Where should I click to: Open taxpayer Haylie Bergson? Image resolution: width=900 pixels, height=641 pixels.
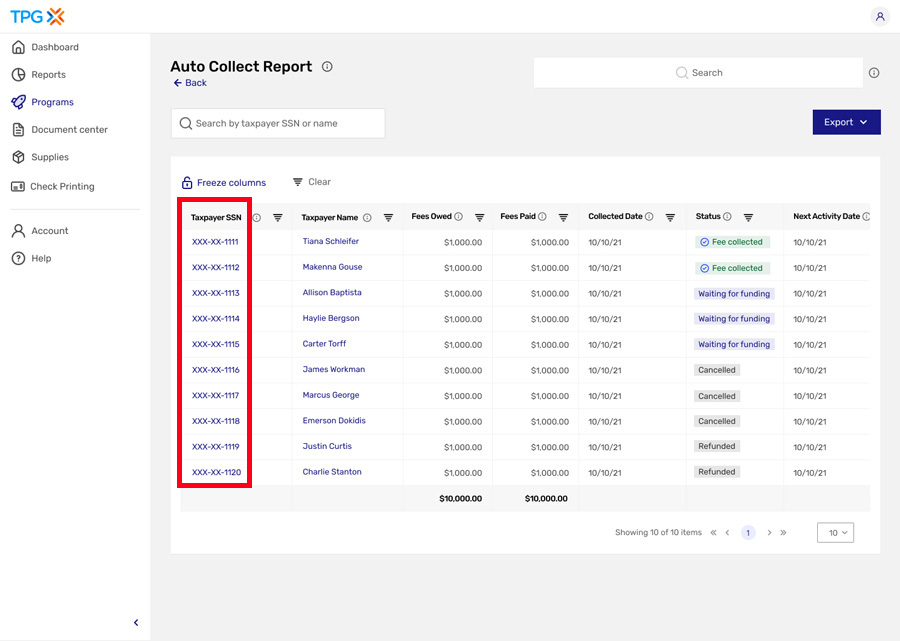(x=331, y=318)
